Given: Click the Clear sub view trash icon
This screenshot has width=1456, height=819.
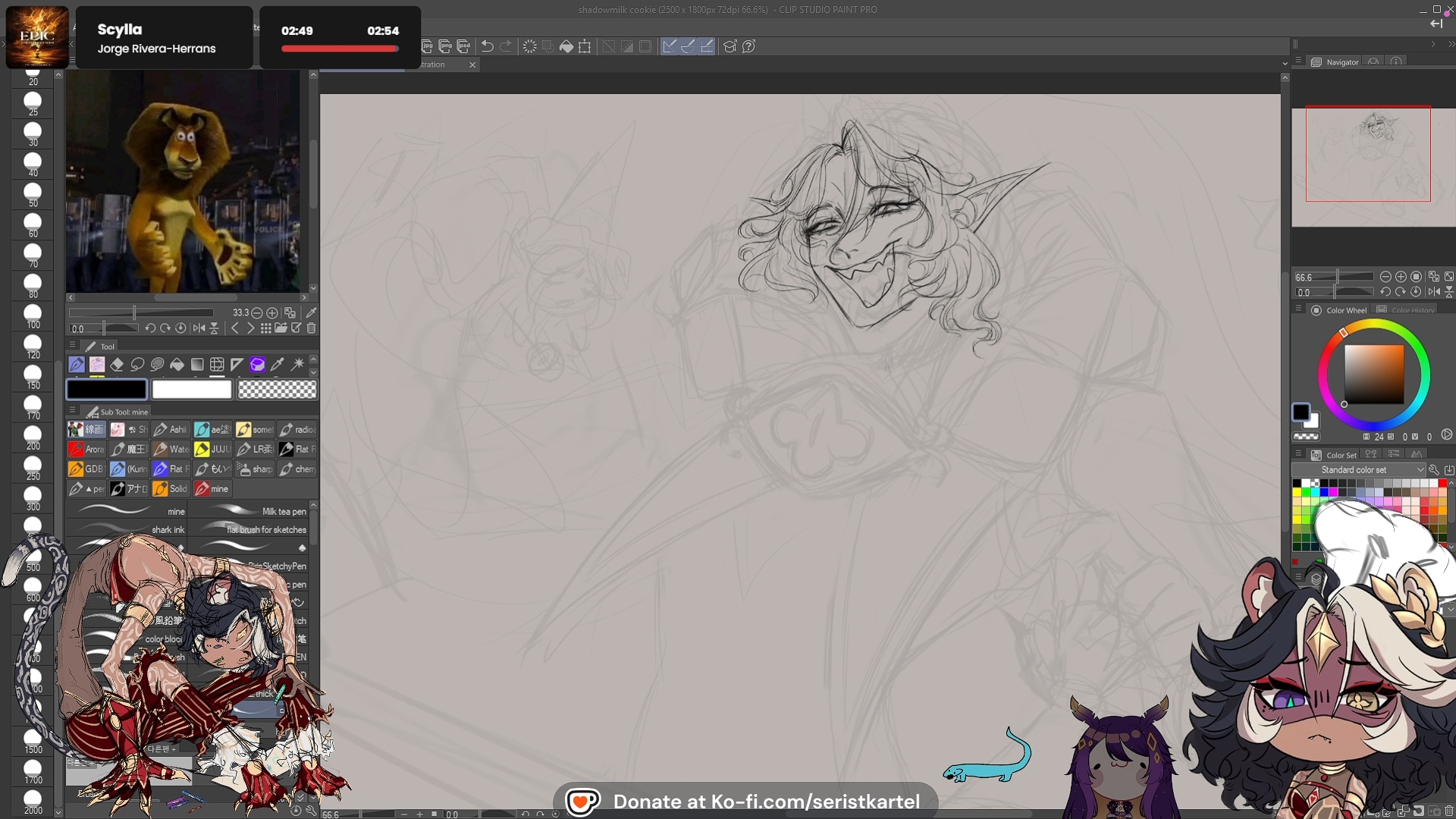Looking at the screenshot, I should click(x=311, y=328).
